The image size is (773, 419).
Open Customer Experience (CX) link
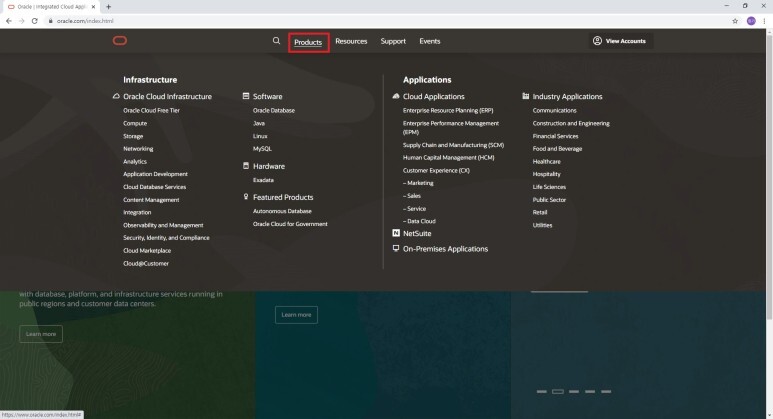[x=436, y=171]
